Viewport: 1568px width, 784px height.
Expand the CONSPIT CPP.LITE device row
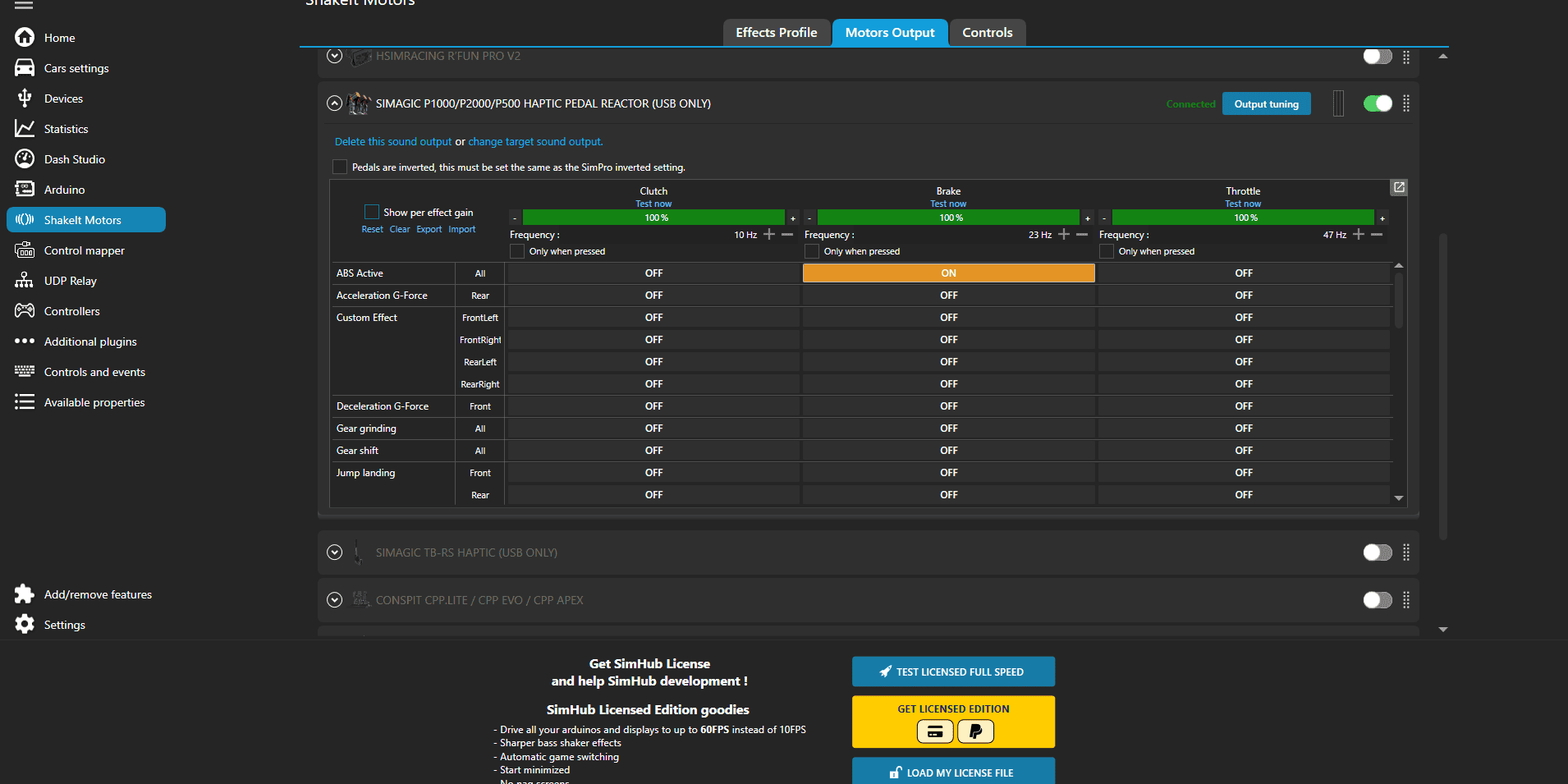point(334,600)
